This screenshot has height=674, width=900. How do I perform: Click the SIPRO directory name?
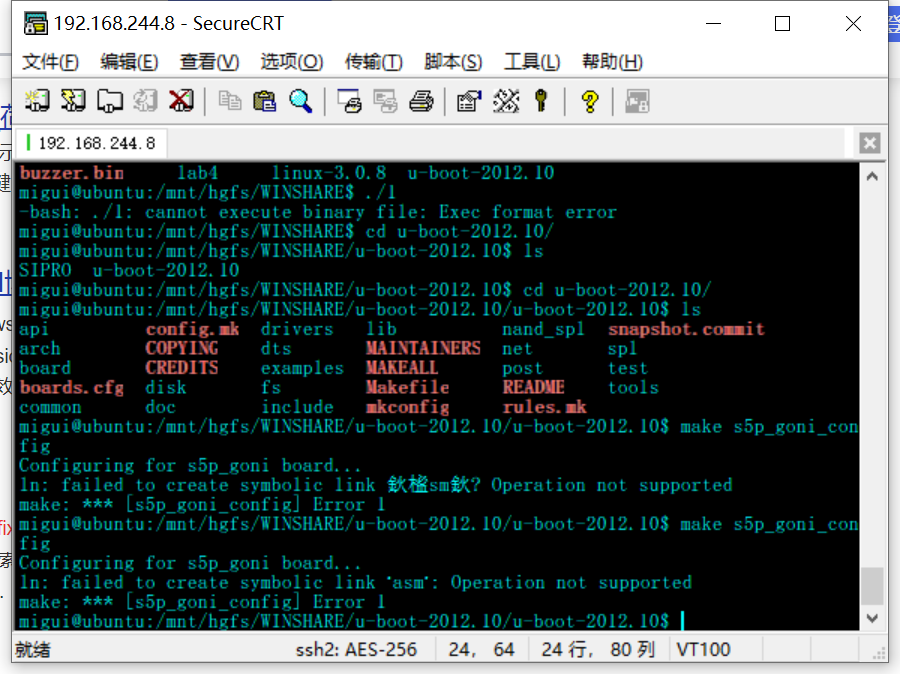tap(45, 270)
